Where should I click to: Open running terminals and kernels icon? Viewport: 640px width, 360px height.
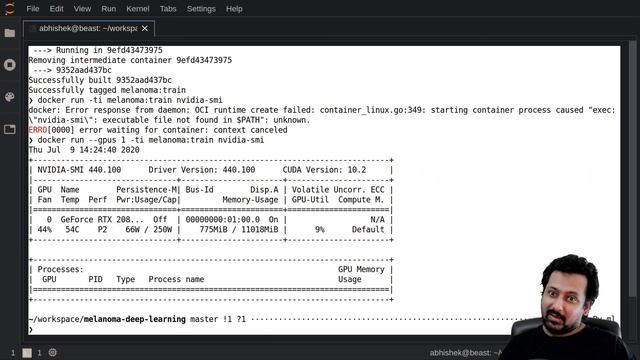(x=10, y=65)
